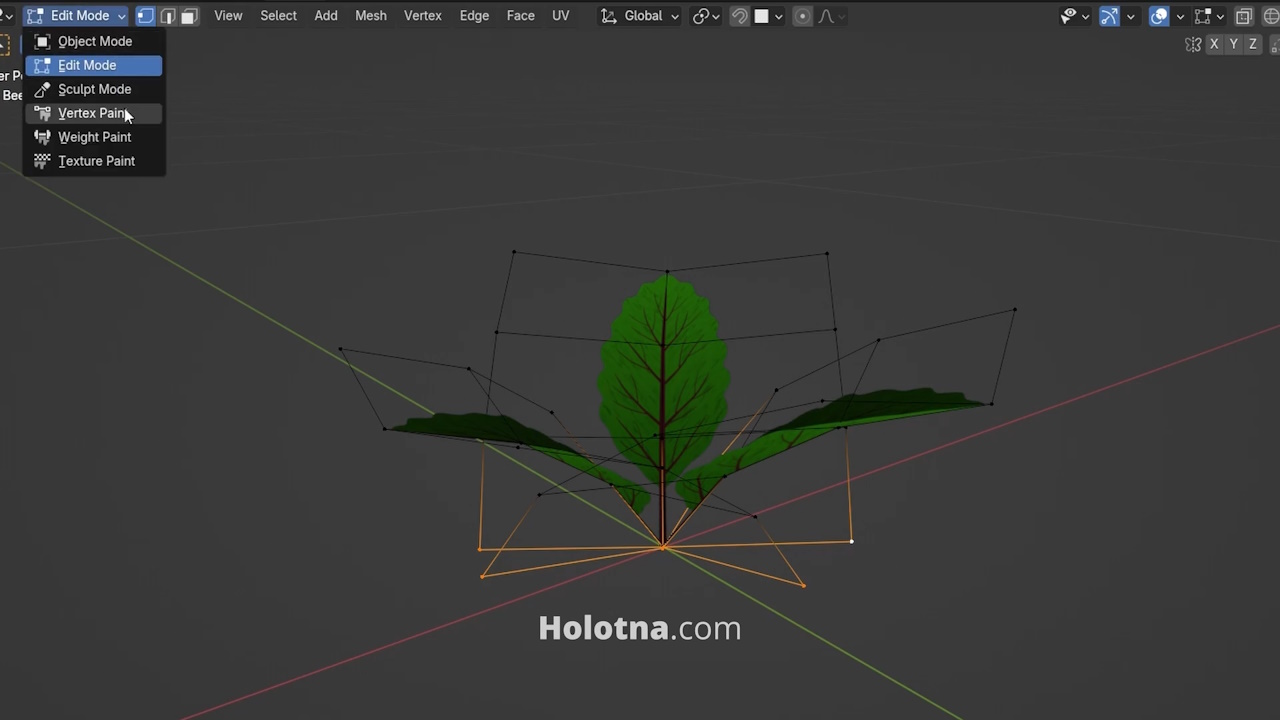Expand the overlay options arrow
The image size is (1280, 720).
[x=1180, y=16]
